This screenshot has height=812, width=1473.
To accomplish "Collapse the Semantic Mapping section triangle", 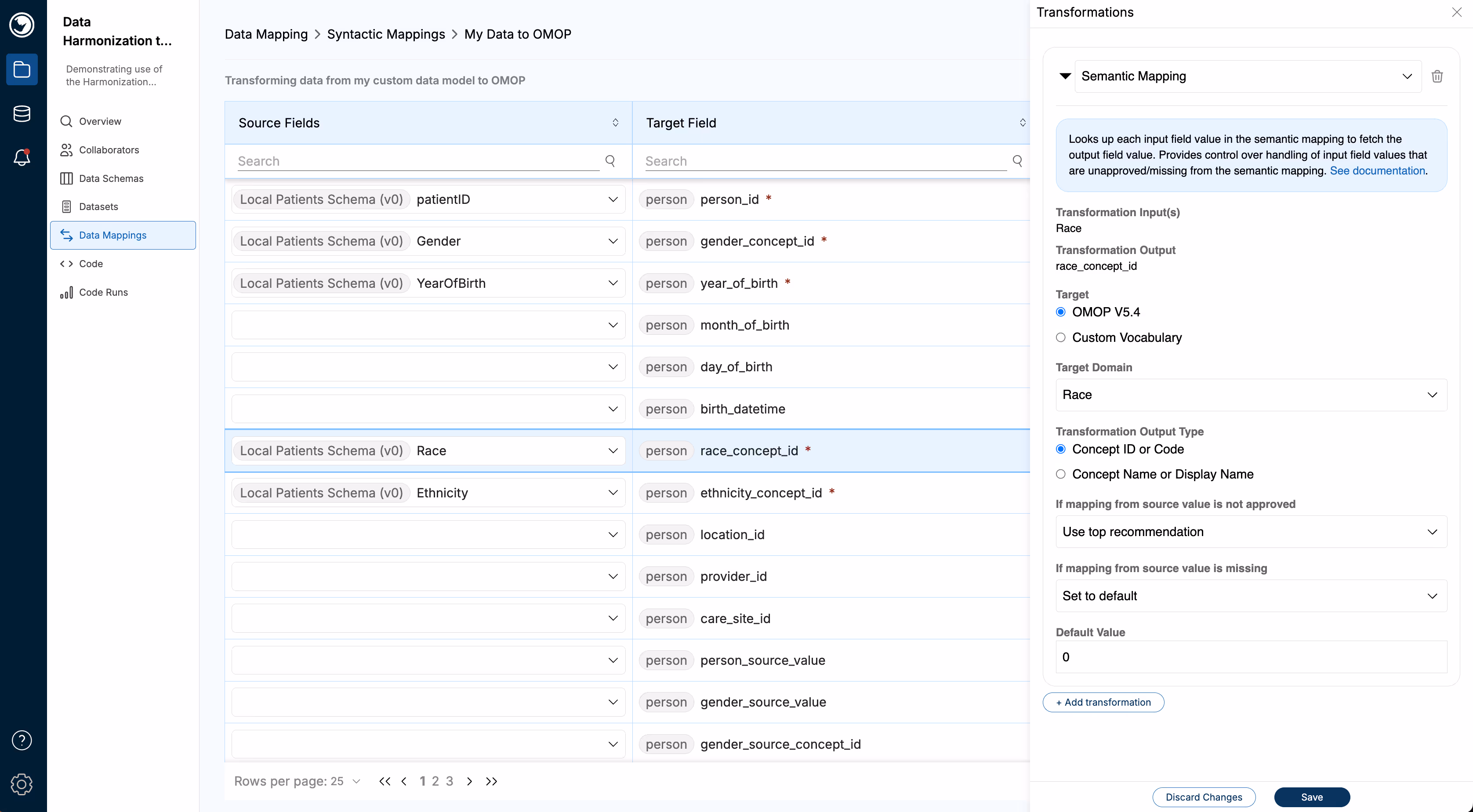I will (x=1065, y=76).
